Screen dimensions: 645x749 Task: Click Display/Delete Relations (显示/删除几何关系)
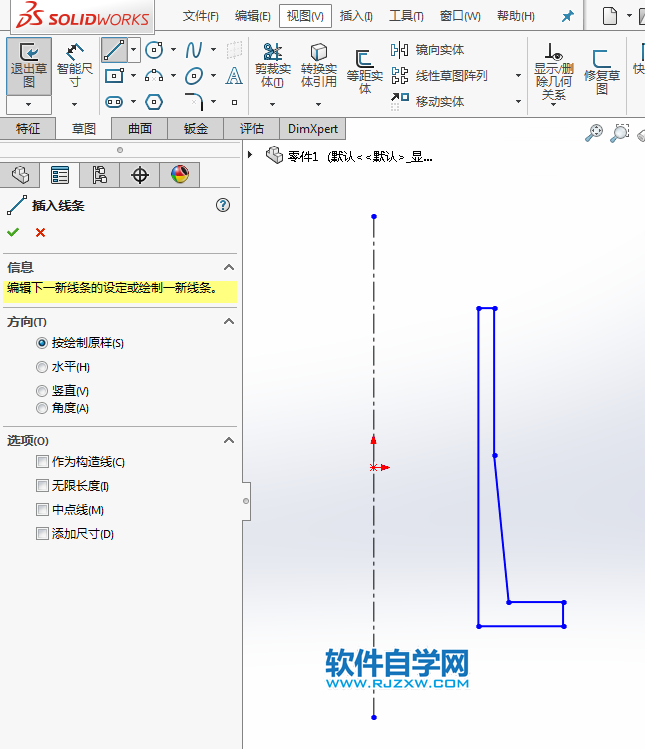[x=553, y=72]
